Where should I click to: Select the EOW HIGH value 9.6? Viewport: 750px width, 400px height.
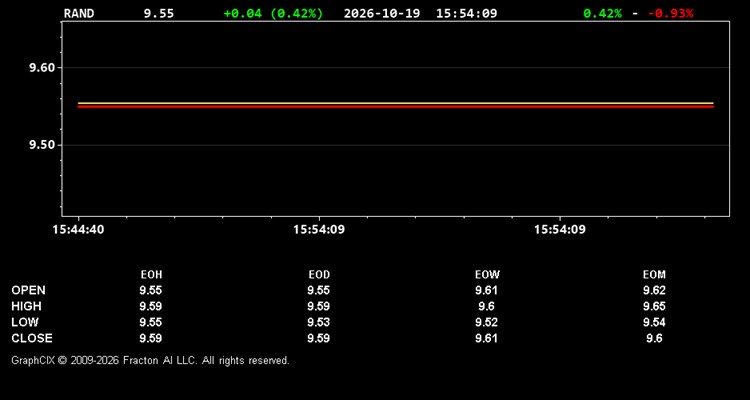(x=486, y=306)
